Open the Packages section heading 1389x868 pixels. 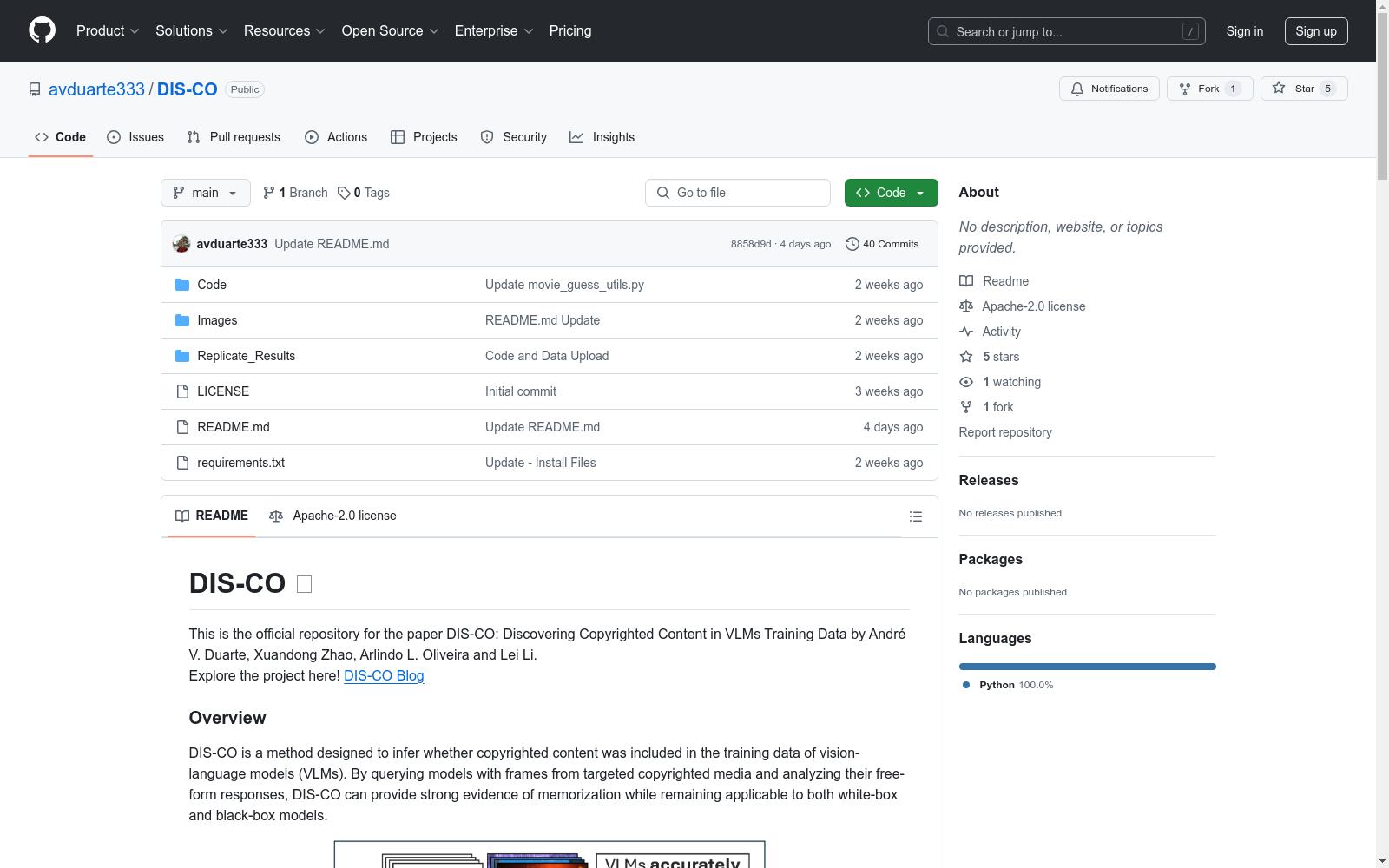pos(991,559)
